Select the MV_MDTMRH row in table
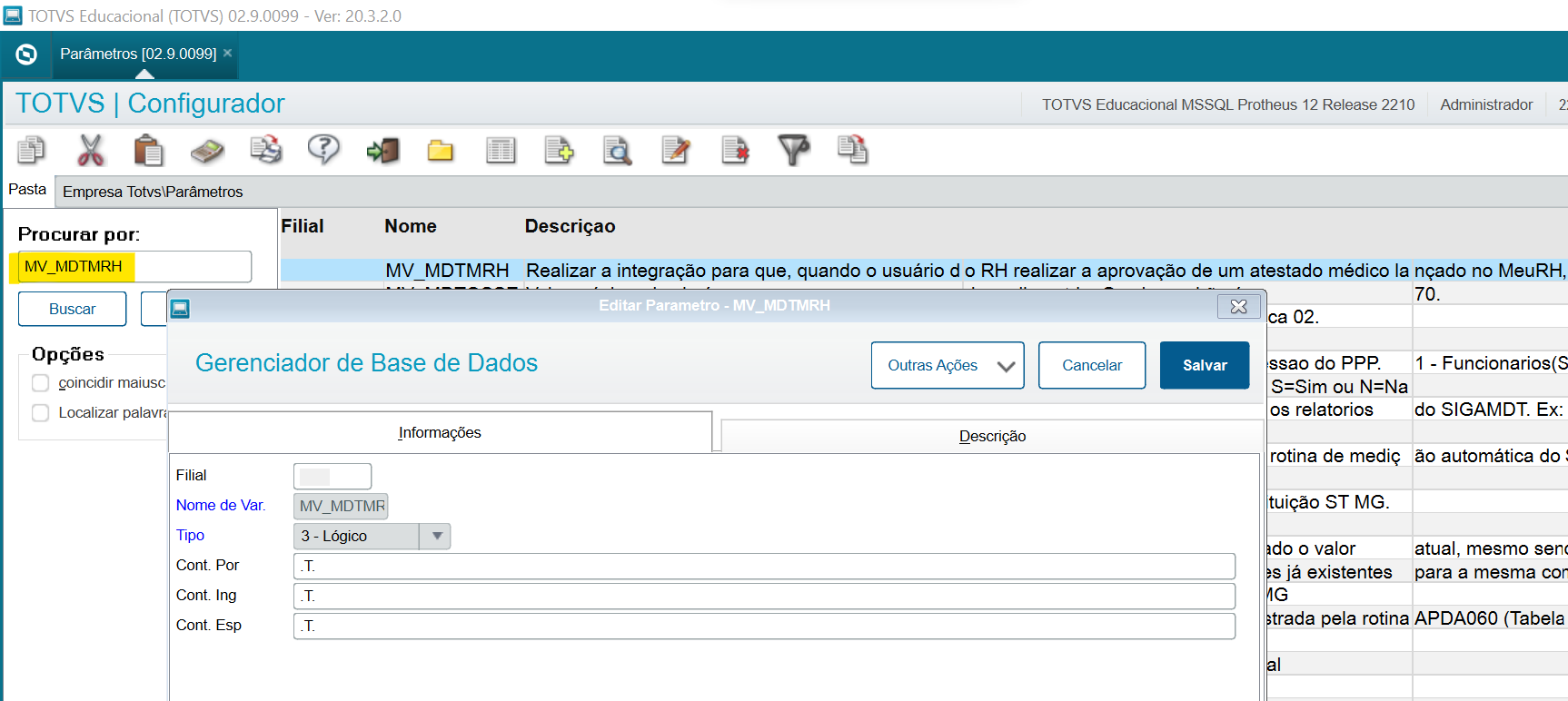This screenshot has width=1568, height=701. coord(924,271)
